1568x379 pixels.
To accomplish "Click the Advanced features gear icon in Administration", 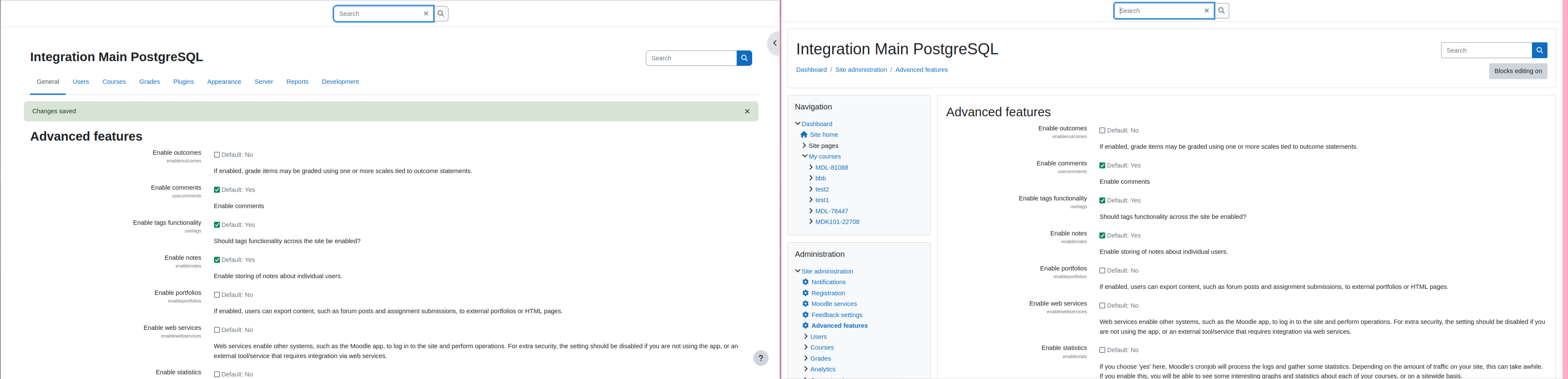I will click(x=805, y=326).
